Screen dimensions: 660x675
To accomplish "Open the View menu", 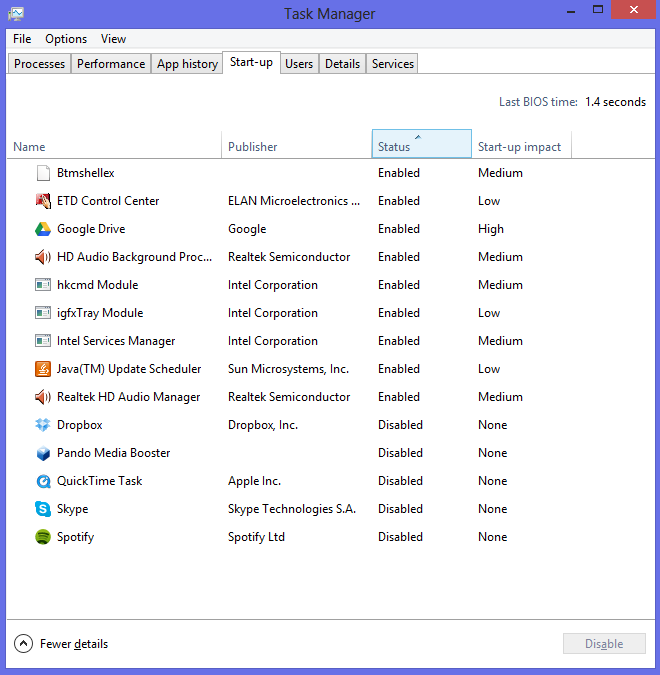I will pyautogui.click(x=113, y=39).
